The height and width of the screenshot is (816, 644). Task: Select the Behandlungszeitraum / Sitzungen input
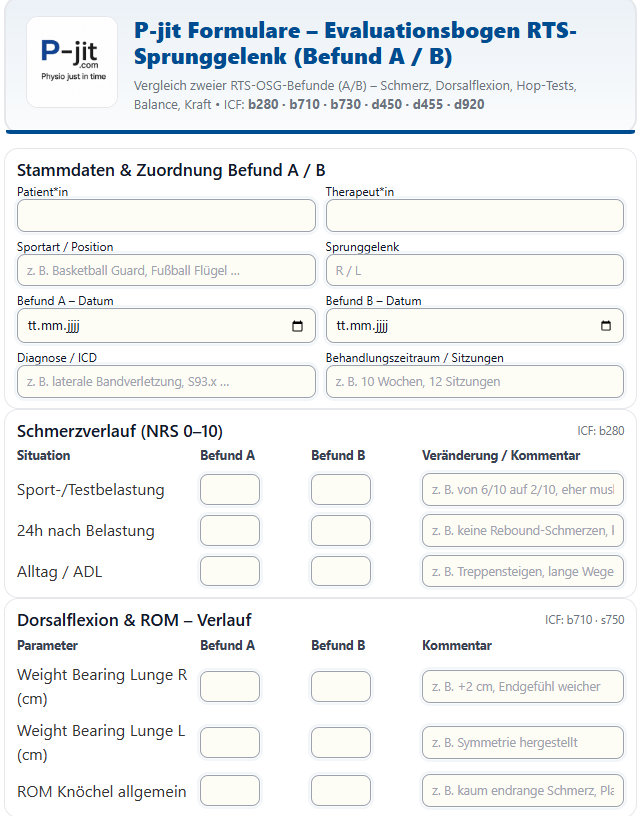(x=474, y=381)
